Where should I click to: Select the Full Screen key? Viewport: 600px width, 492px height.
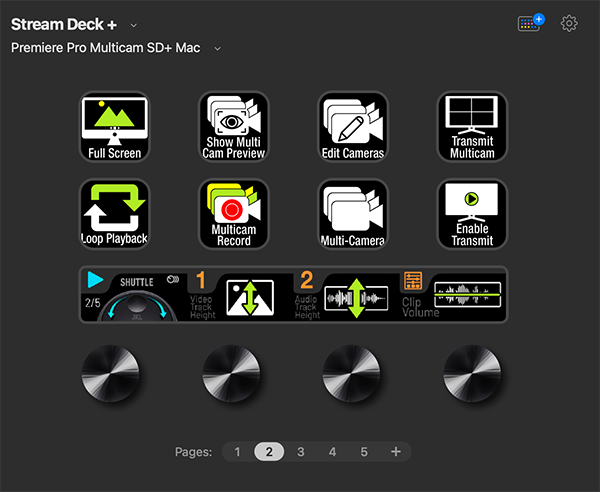(114, 127)
